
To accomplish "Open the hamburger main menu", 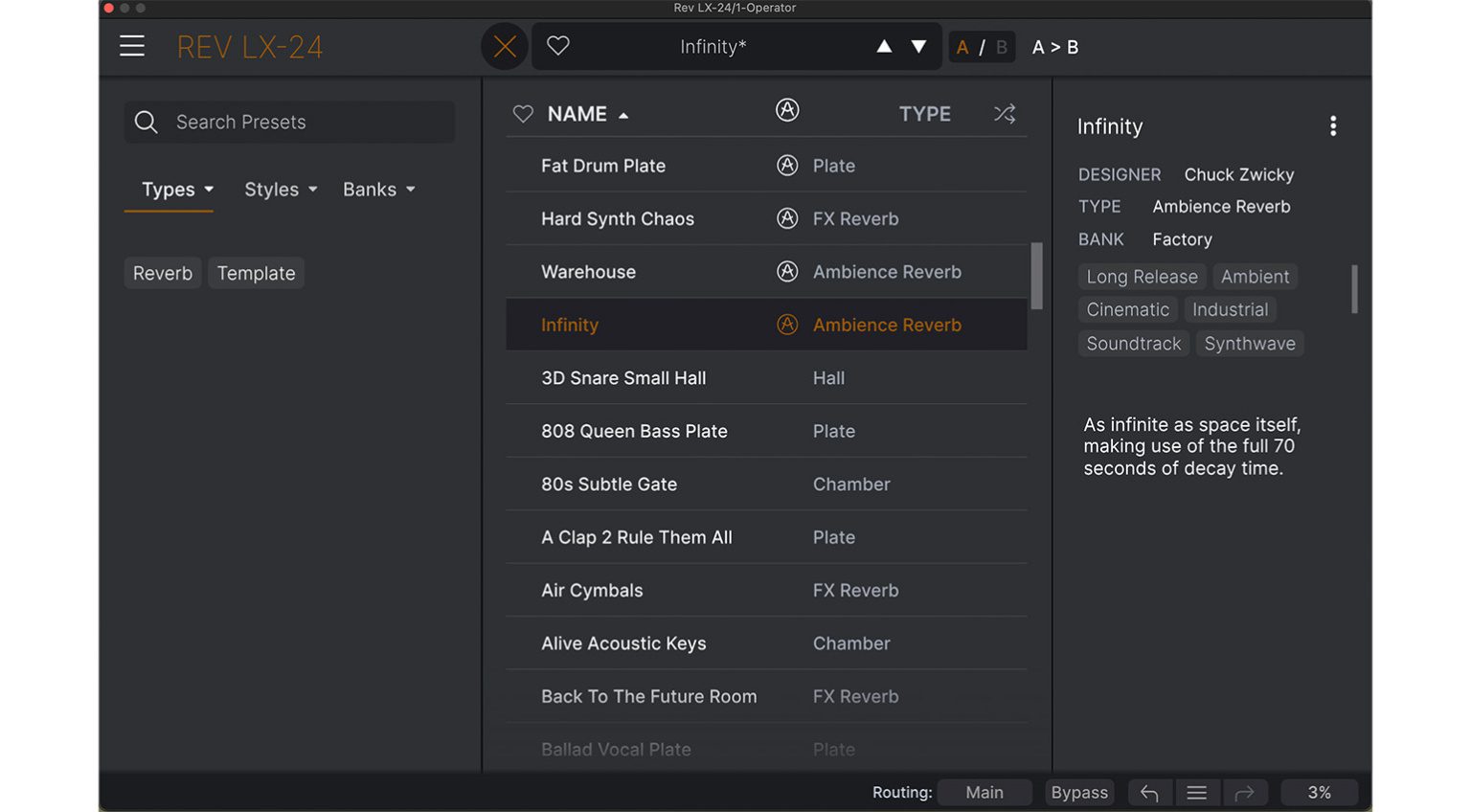I will pos(132,46).
